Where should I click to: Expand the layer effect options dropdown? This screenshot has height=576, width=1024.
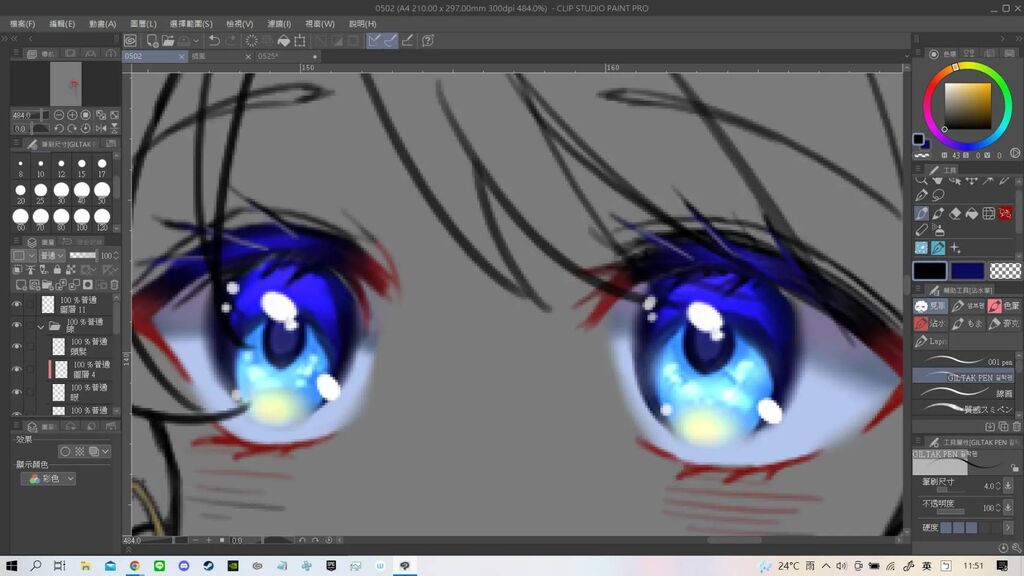pyautogui.click(x=104, y=451)
